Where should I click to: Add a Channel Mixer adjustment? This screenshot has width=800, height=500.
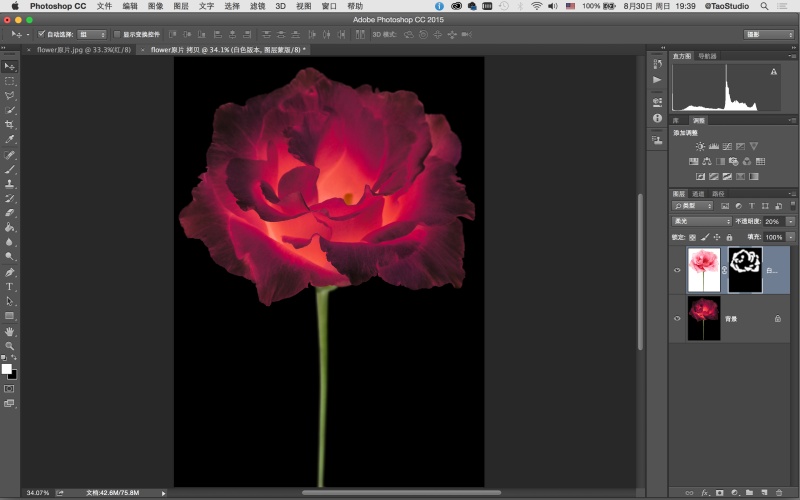pos(747,161)
